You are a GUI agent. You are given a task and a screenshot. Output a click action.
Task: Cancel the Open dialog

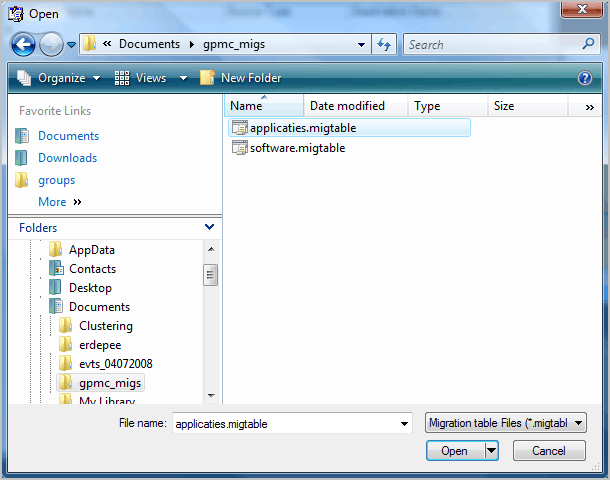[x=549, y=451]
